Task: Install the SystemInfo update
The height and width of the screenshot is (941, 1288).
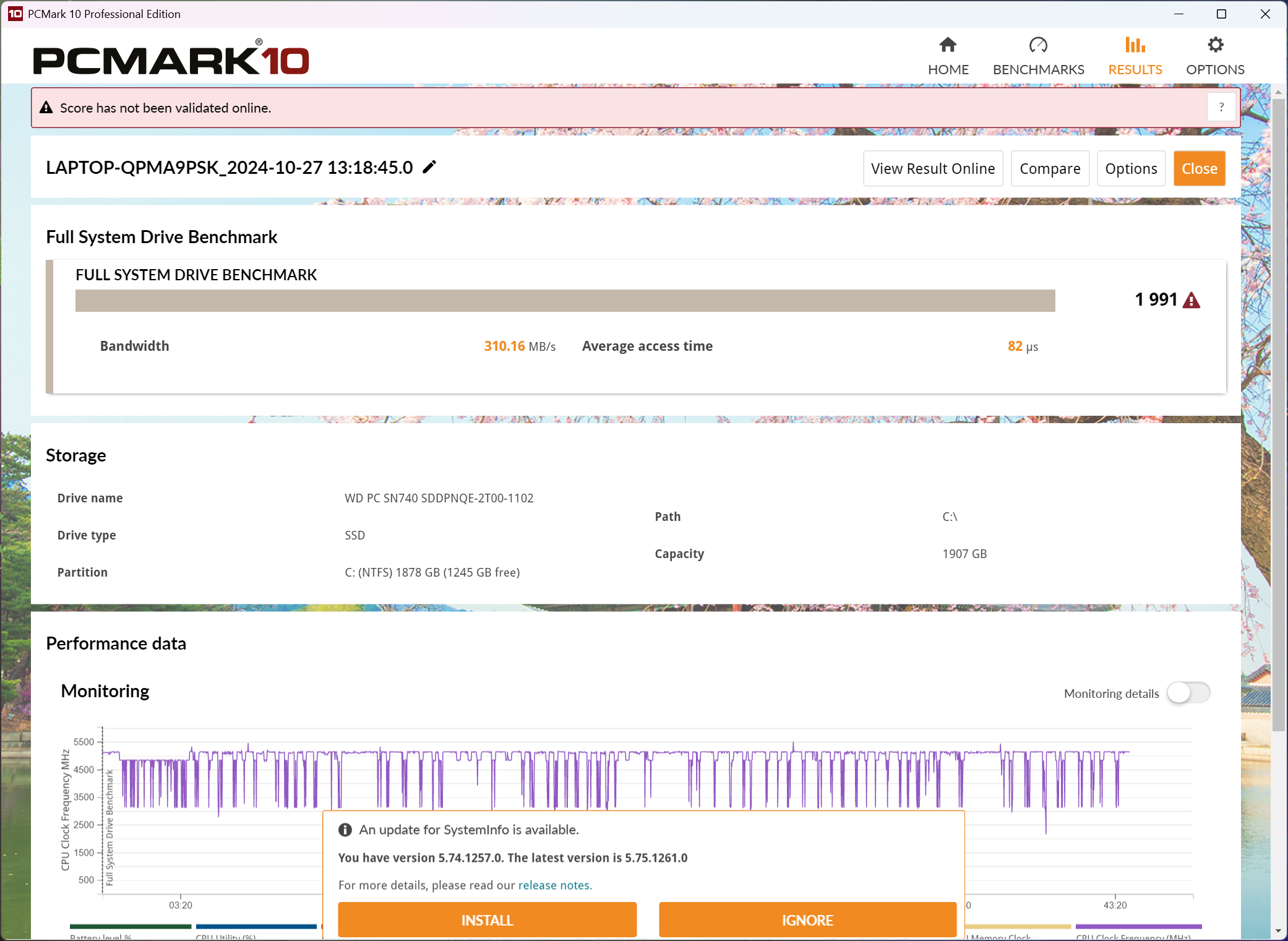Action: [x=487, y=920]
